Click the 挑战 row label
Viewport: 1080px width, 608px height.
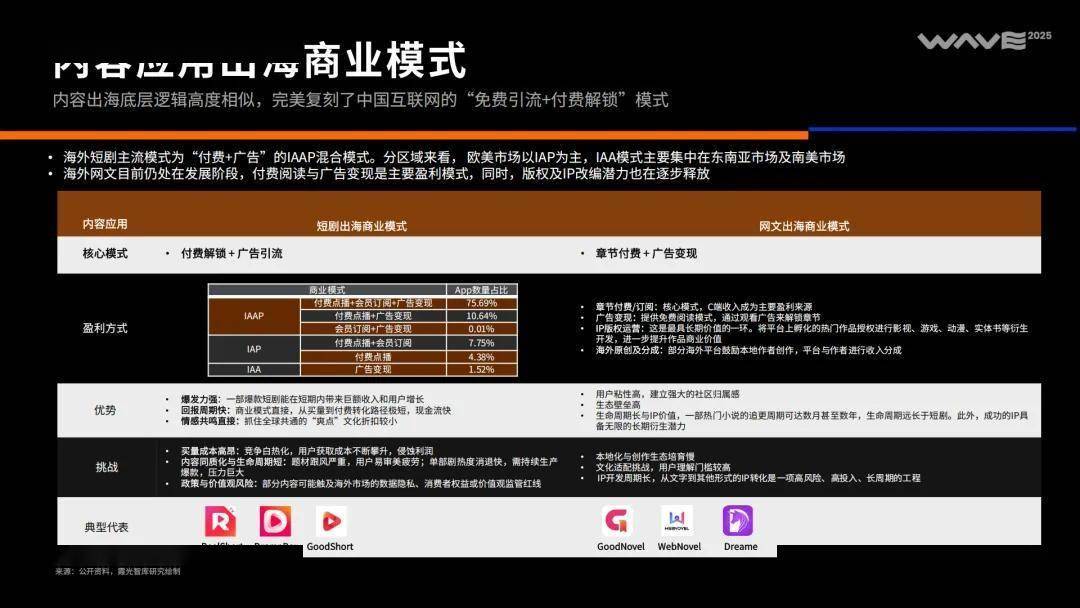pos(105,467)
